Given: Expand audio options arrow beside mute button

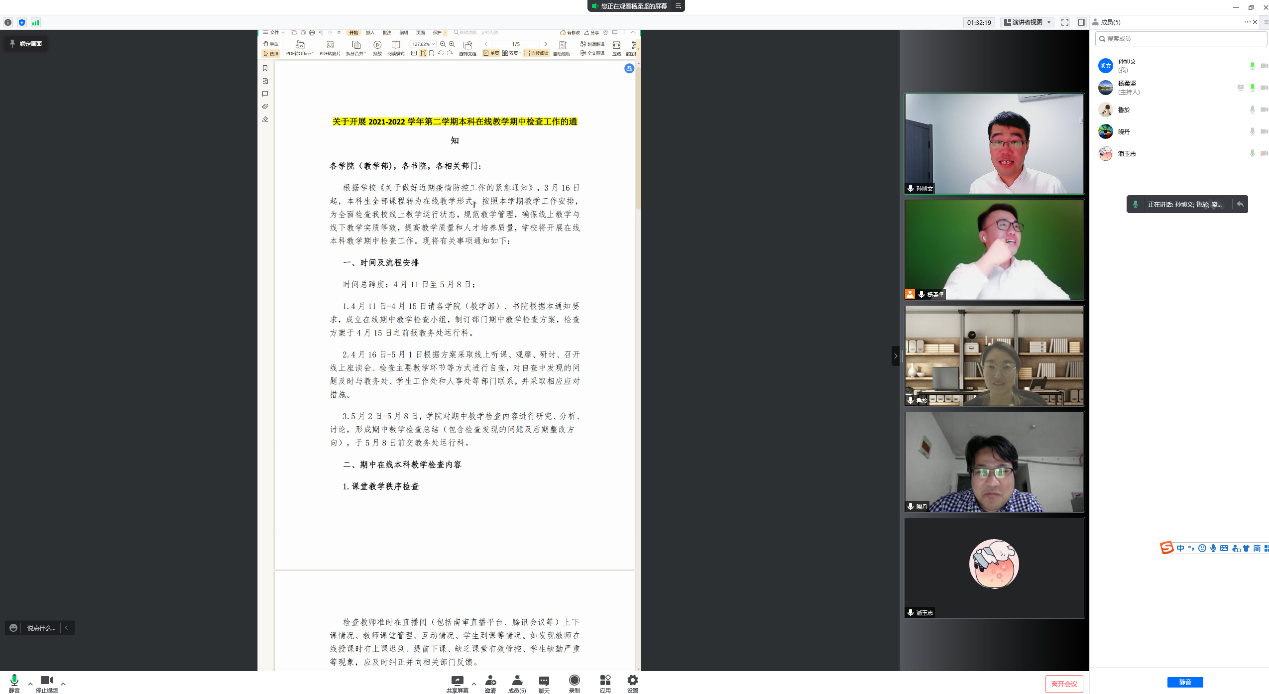Looking at the screenshot, I should click(30, 685).
